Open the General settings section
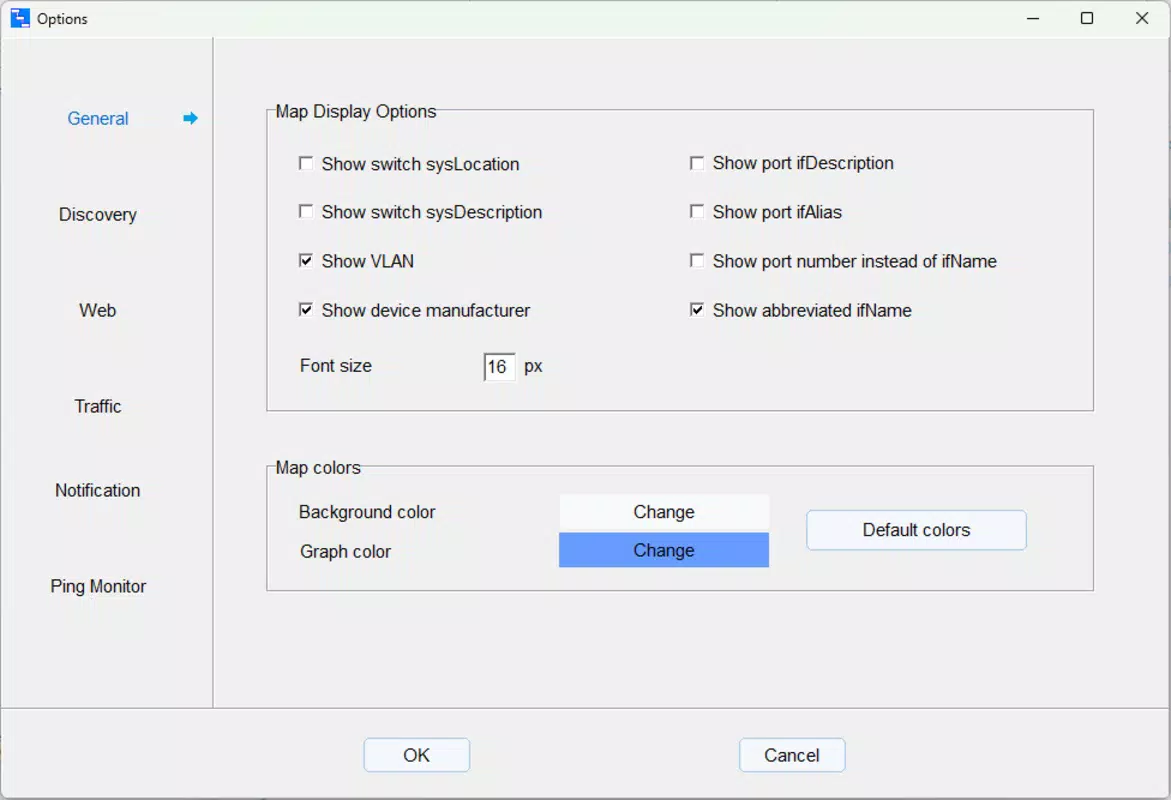Screen dimensions: 1171x800 (98, 119)
